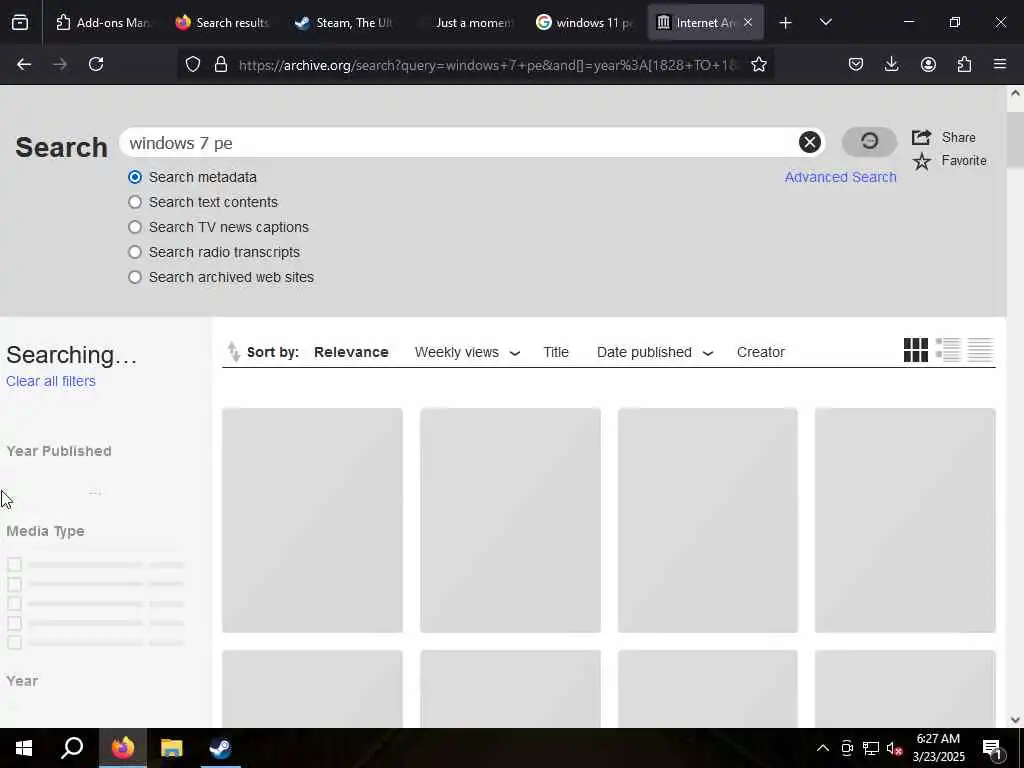Screen dimensions: 1024x768
Task: Select Search TV news captions option
Action: point(135,227)
